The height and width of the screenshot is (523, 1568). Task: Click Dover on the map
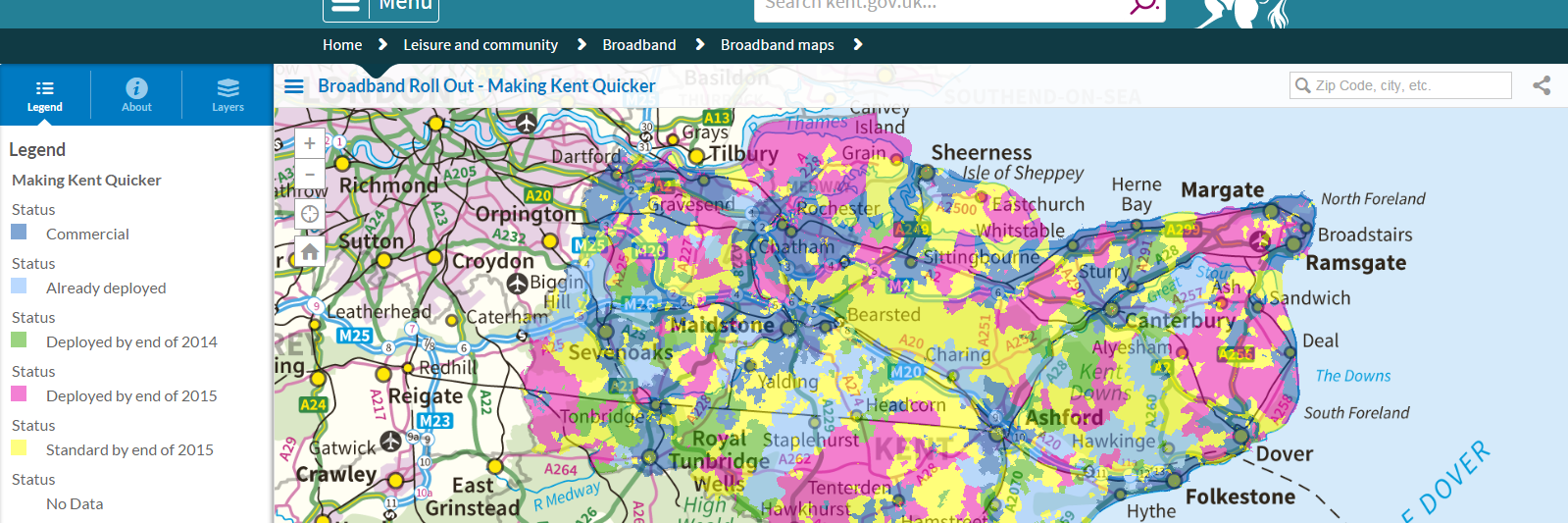tap(1285, 454)
